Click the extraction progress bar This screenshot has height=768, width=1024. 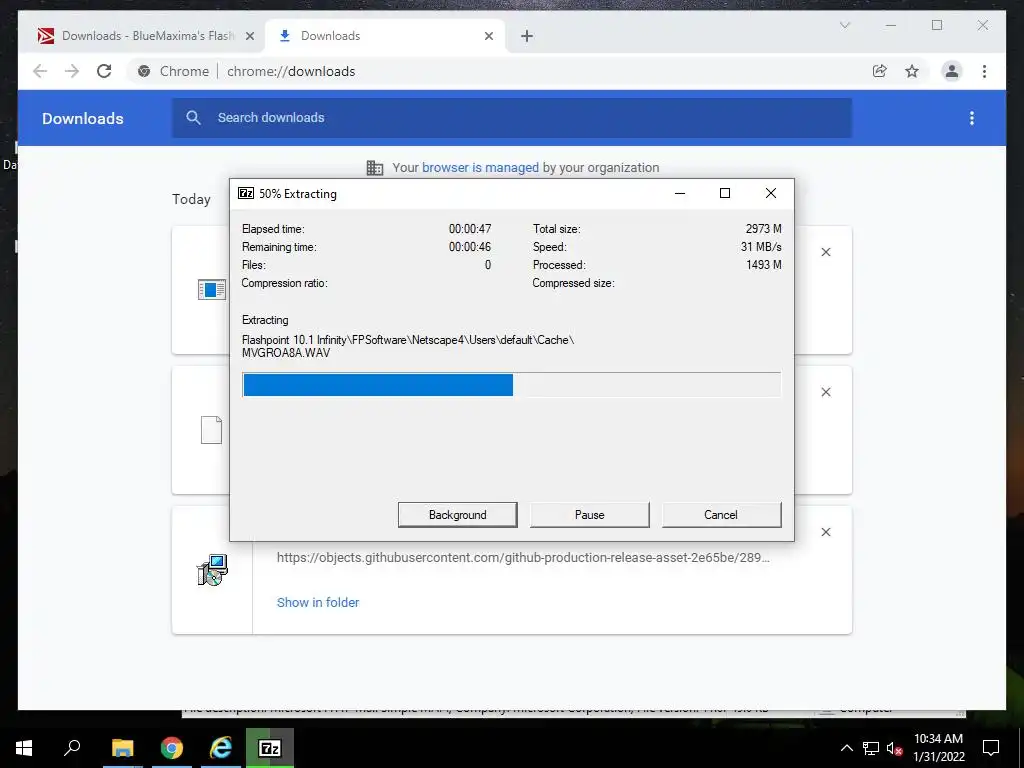(511, 385)
